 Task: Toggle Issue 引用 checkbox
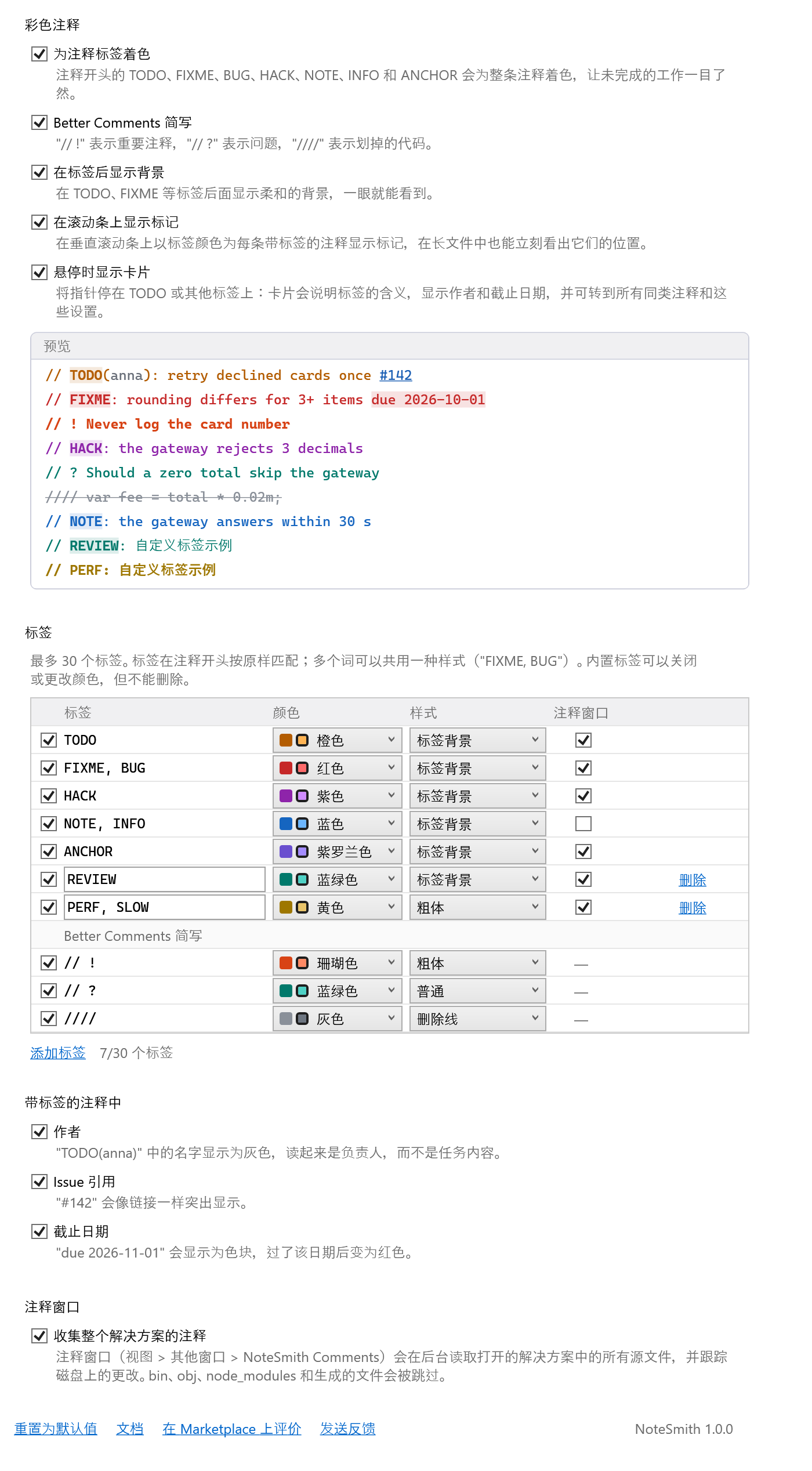(39, 1182)
